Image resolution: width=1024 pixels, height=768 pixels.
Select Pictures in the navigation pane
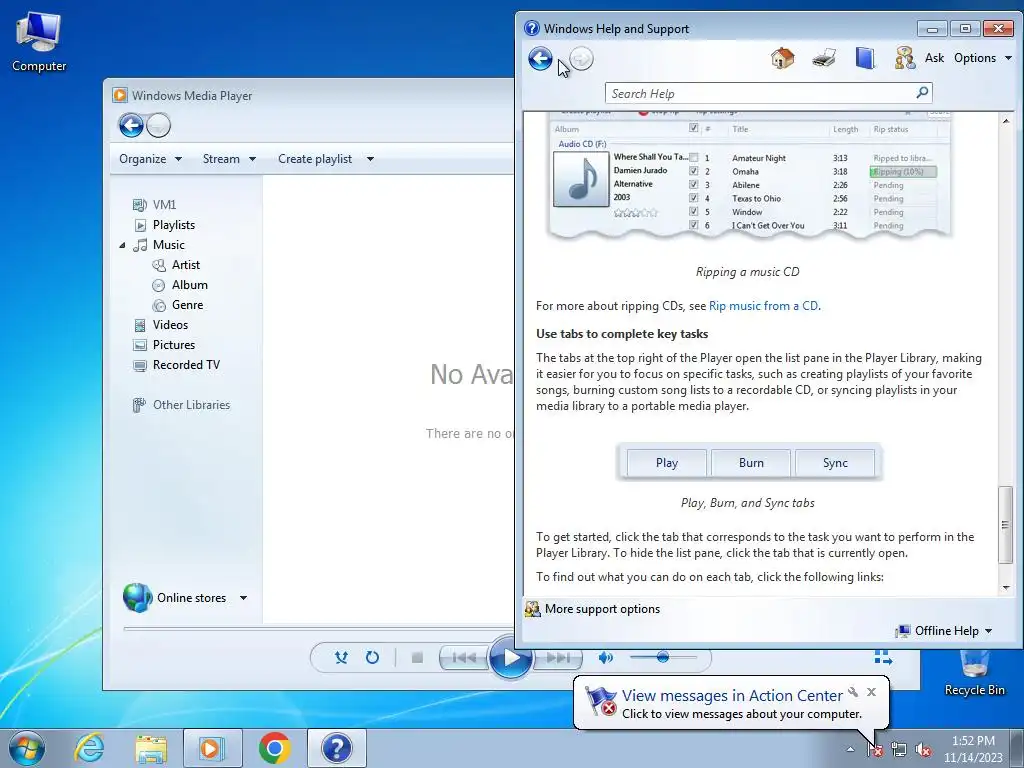click(164, 345)
